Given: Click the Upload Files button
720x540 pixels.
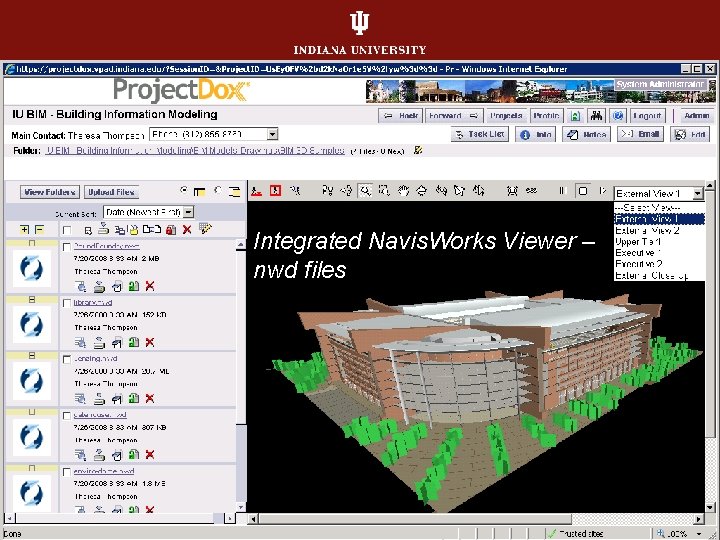Looking at the screenshot, I should pyautogui.click(x=111, y=192).
